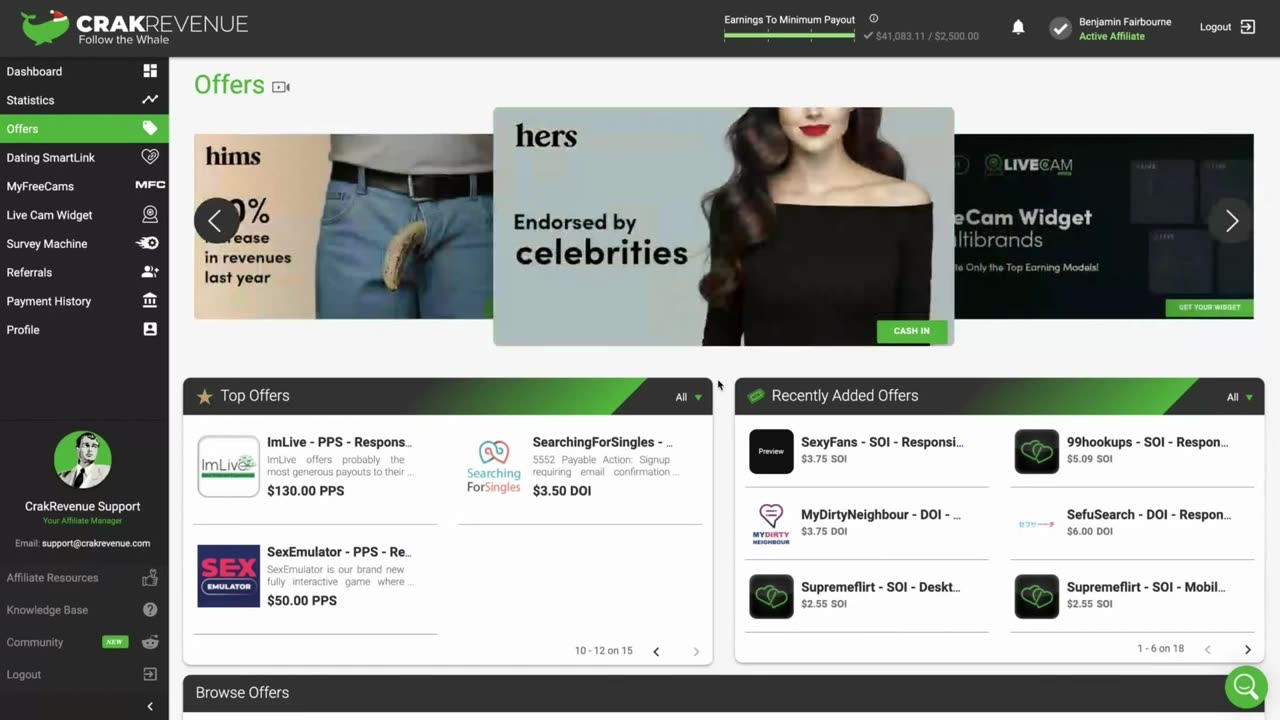Open SefuSearch - DOI offer
The width and height of the screenshot is (1280, 720).
tap(1149, 514)
